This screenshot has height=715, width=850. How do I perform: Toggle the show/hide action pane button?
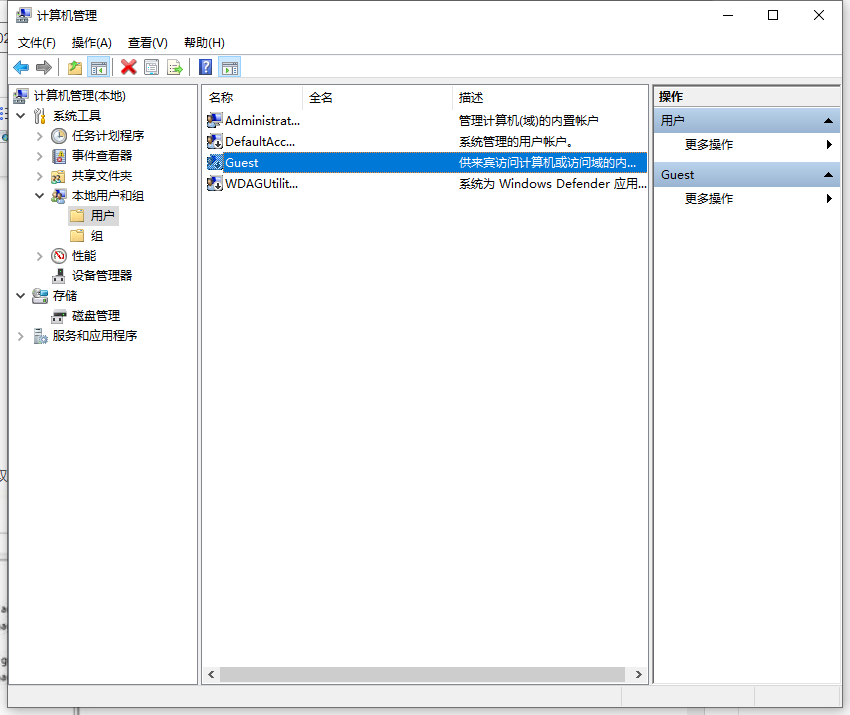pyautogui.click(x=230, y=67)
